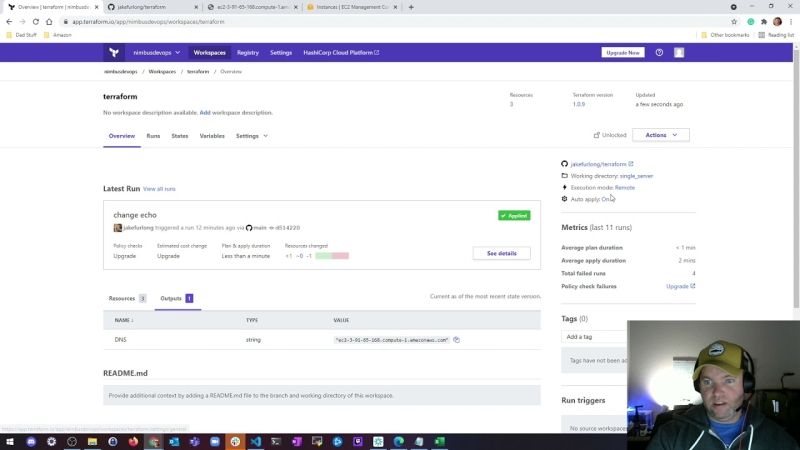Click the Terraform version 1.0.9 link
This screenshot has width=800, height=450.
[x=579, y=104]
